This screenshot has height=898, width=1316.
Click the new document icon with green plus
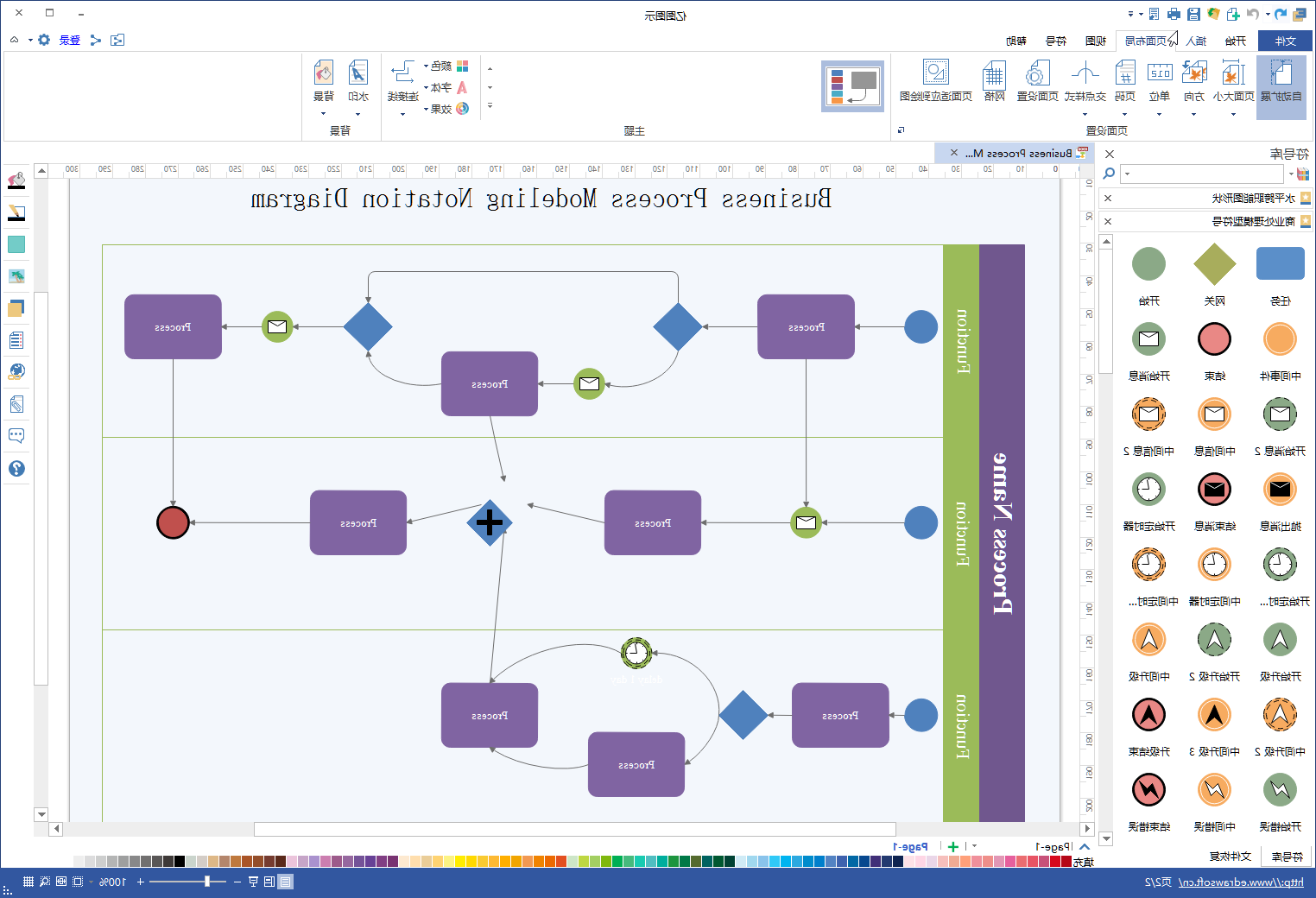click(1233, 14)
